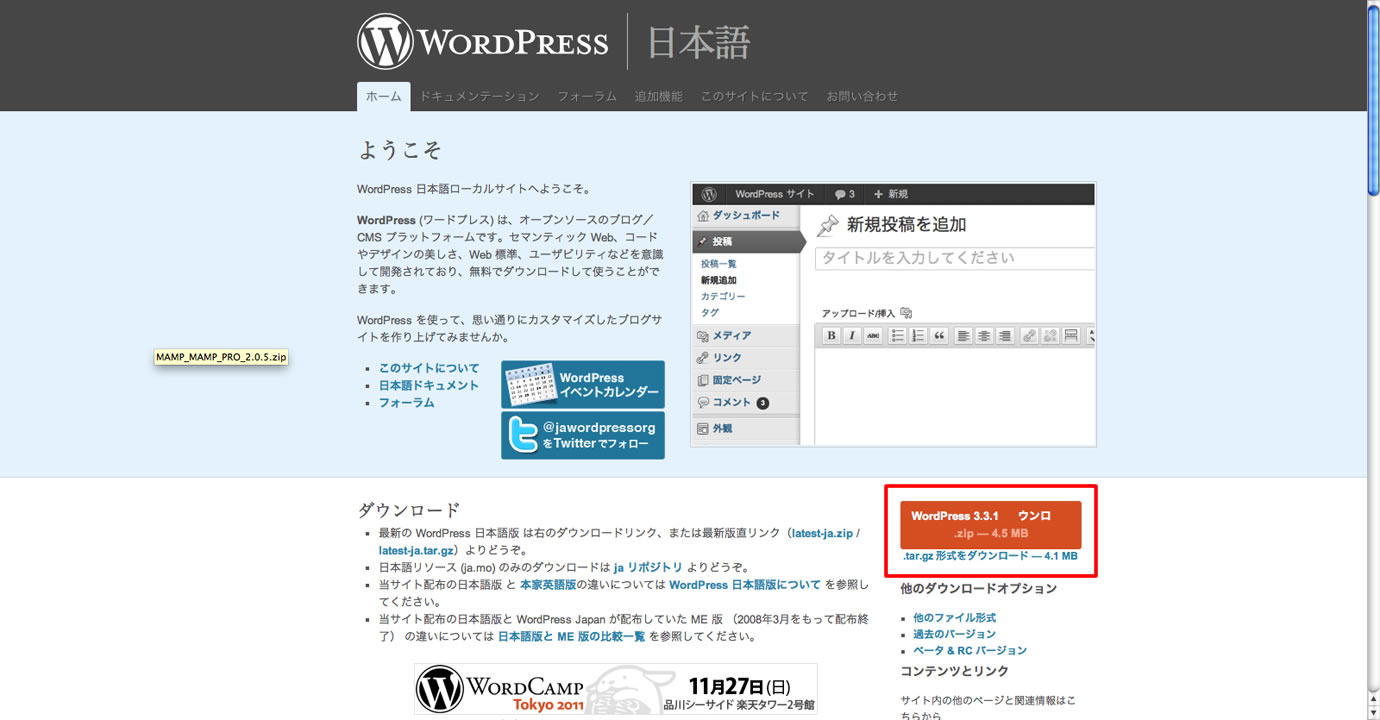
Task: Open the お問い合わせ nav item
Action: tap(862, 96)
